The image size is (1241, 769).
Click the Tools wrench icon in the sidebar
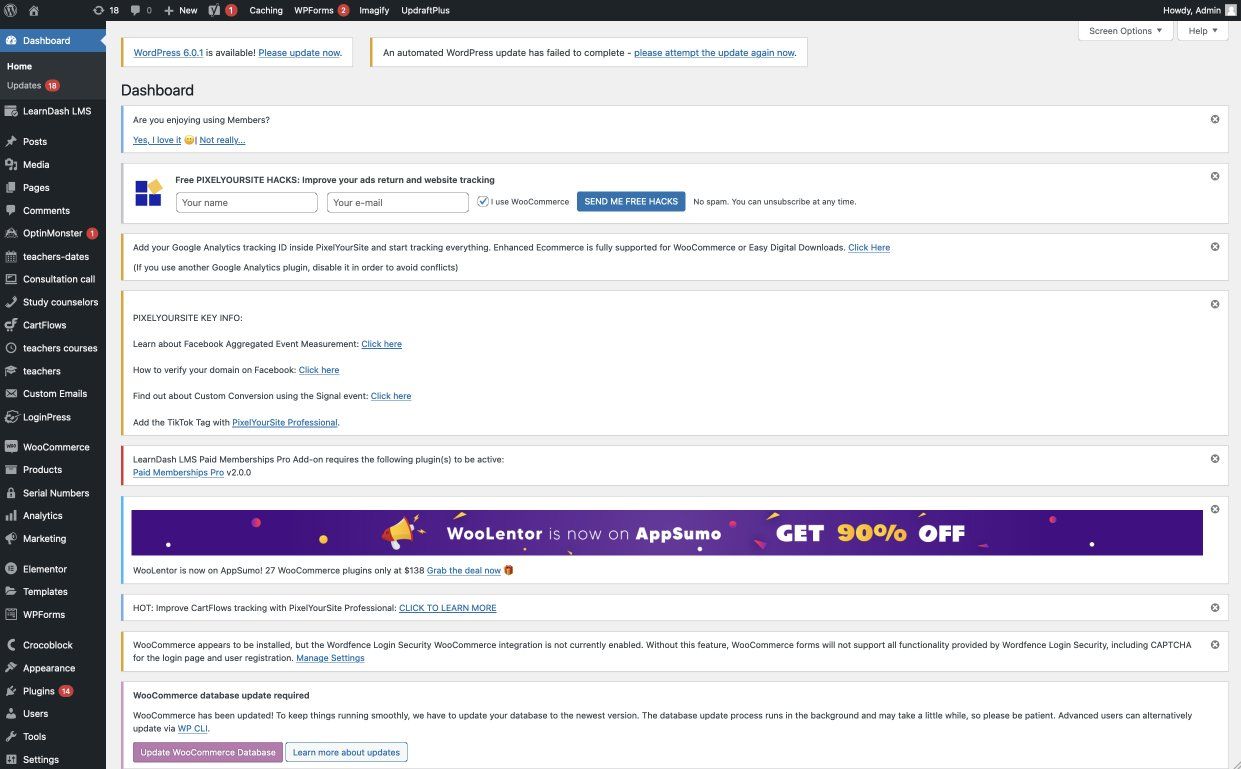tap(11, 737)
